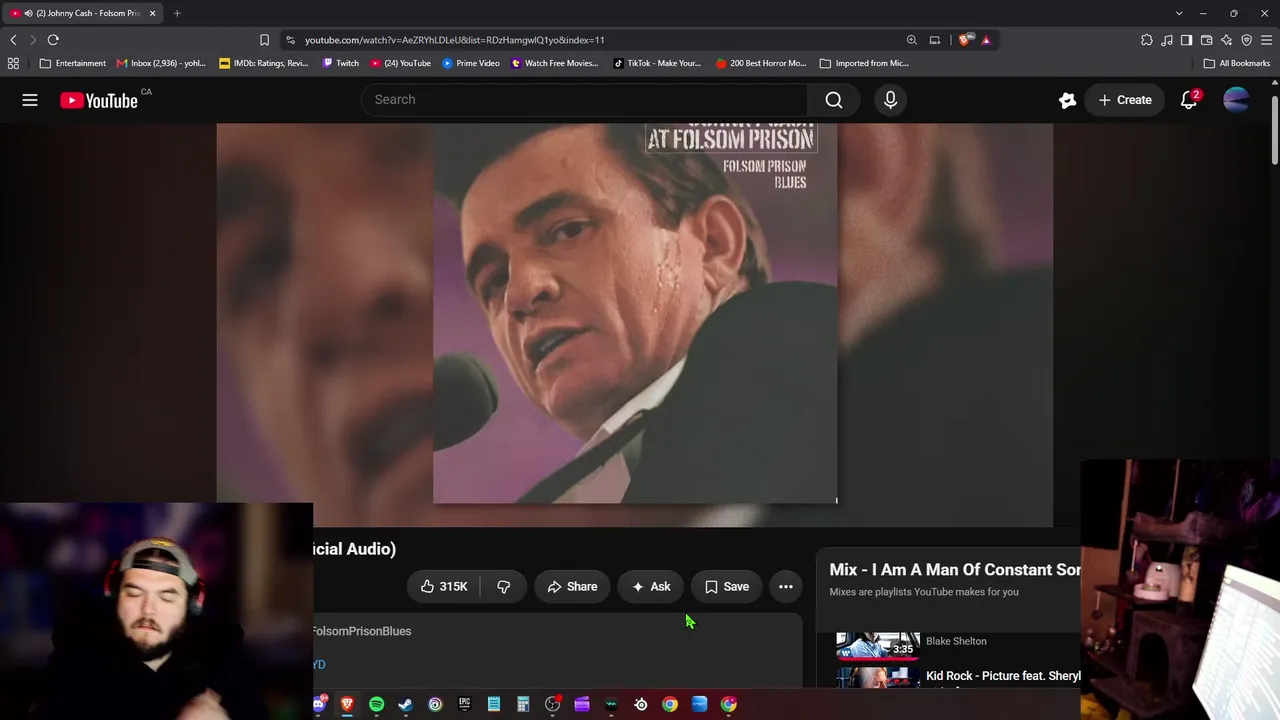Viewport: 1280px width, 720px height.
Task: Click the browser address bar URL
Action: pos(455,40)
